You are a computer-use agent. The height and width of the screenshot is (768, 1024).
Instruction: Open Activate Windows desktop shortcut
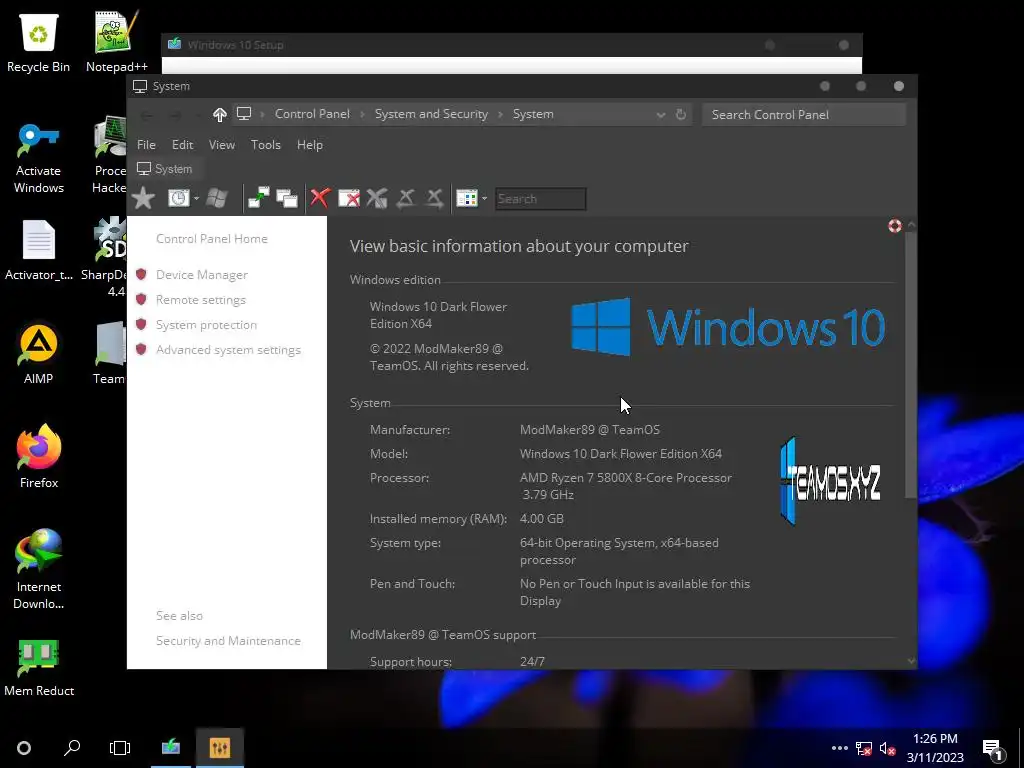[39, 158]
